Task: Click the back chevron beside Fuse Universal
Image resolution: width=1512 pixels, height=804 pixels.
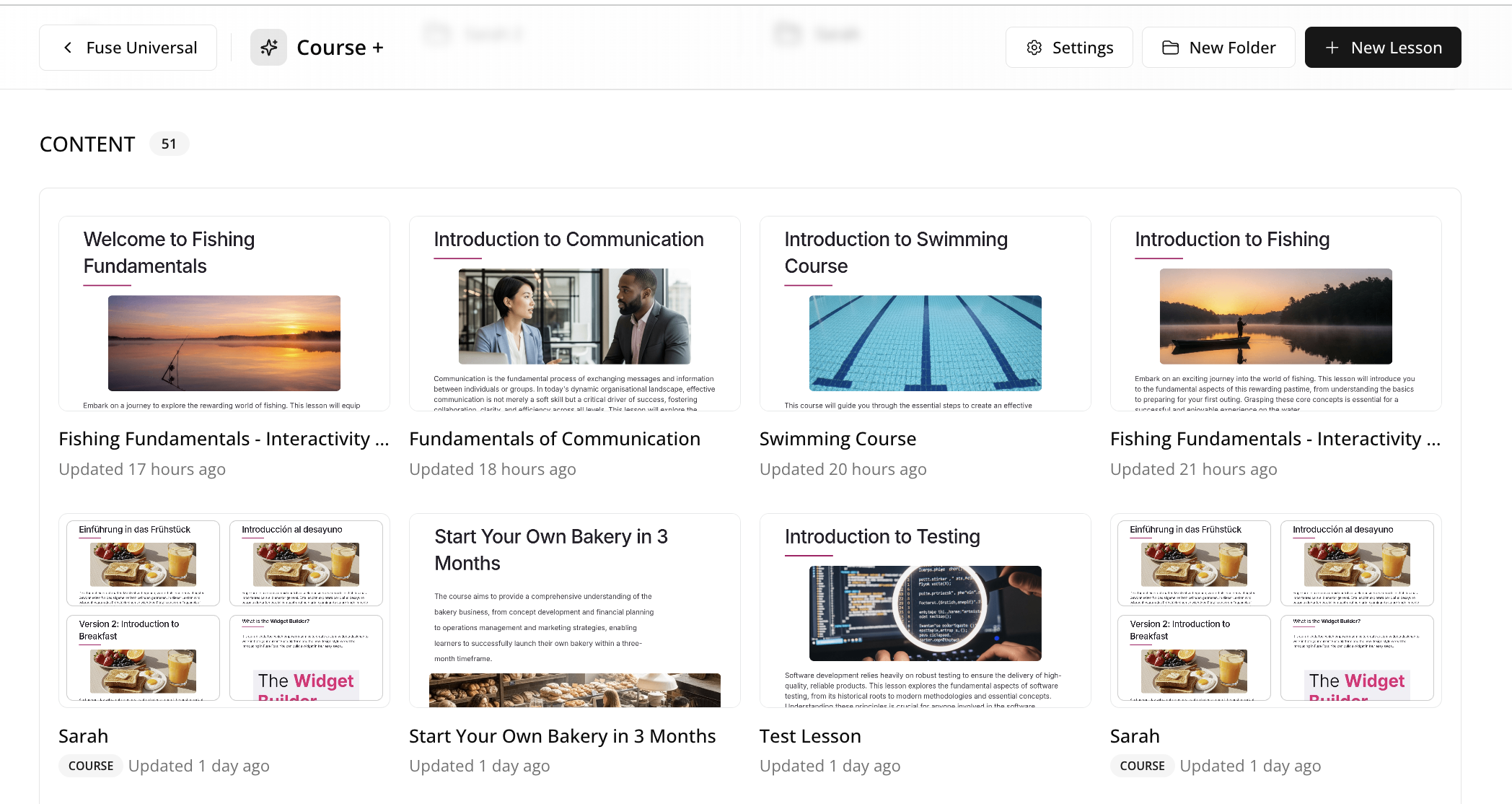Action: (68, 48)
